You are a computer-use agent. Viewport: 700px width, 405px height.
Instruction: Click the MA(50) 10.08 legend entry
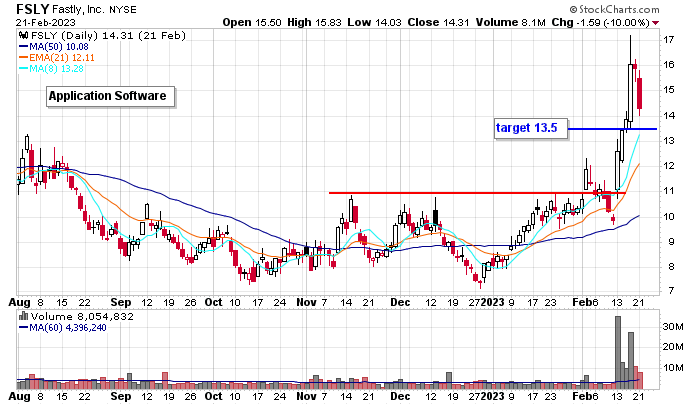coord(54,46)
